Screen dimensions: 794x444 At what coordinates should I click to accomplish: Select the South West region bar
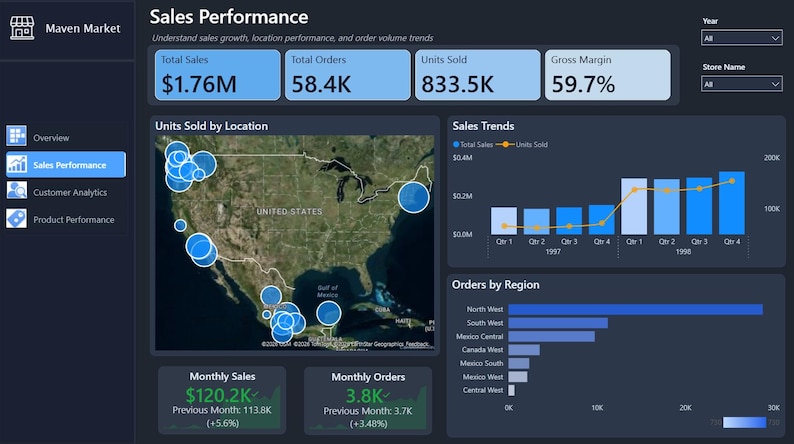pyautogui.click(x=558, y=322)
